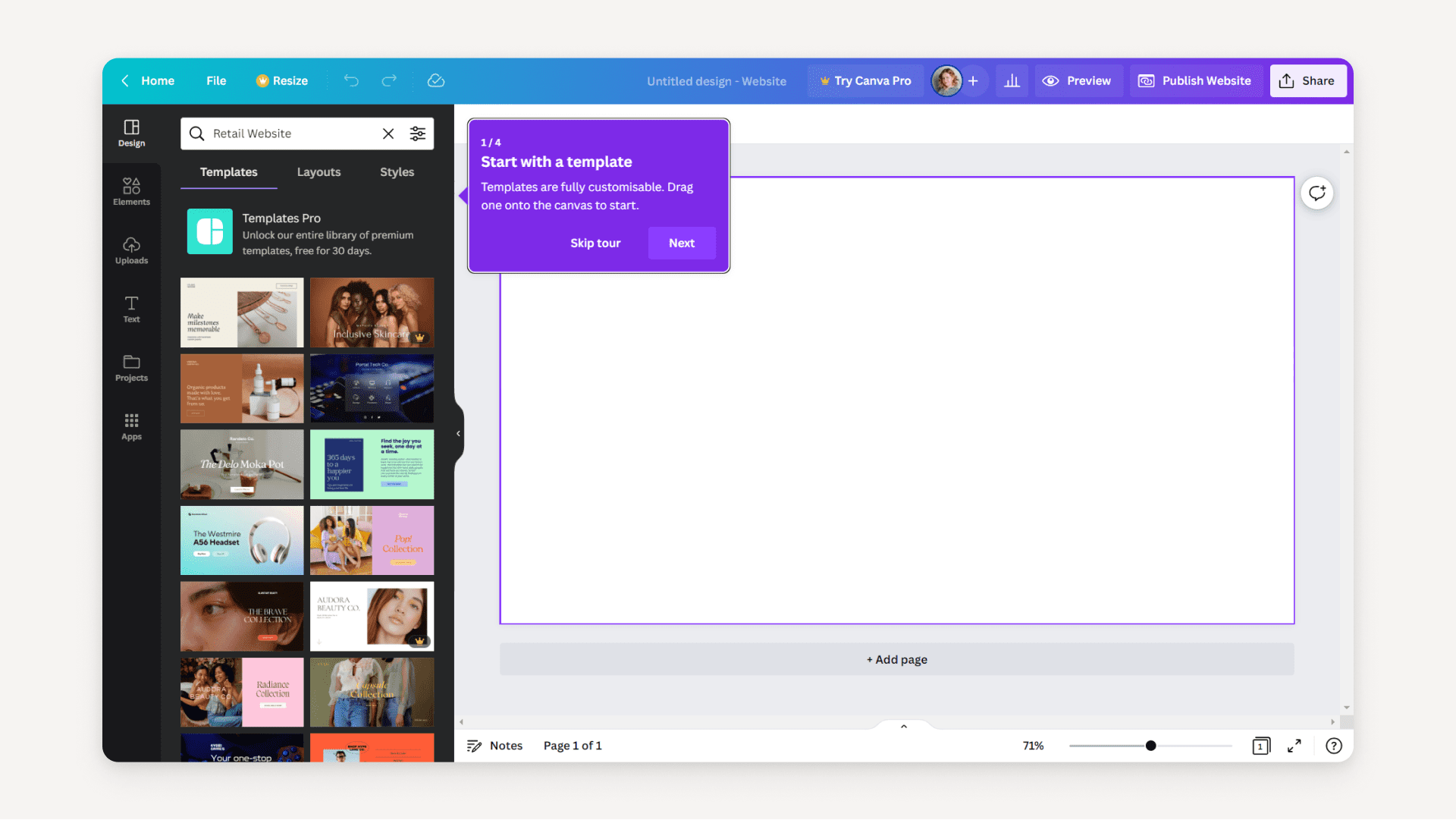Select the Westmire A56 Headset template
1456x820 pixels.
pos(241,540)
